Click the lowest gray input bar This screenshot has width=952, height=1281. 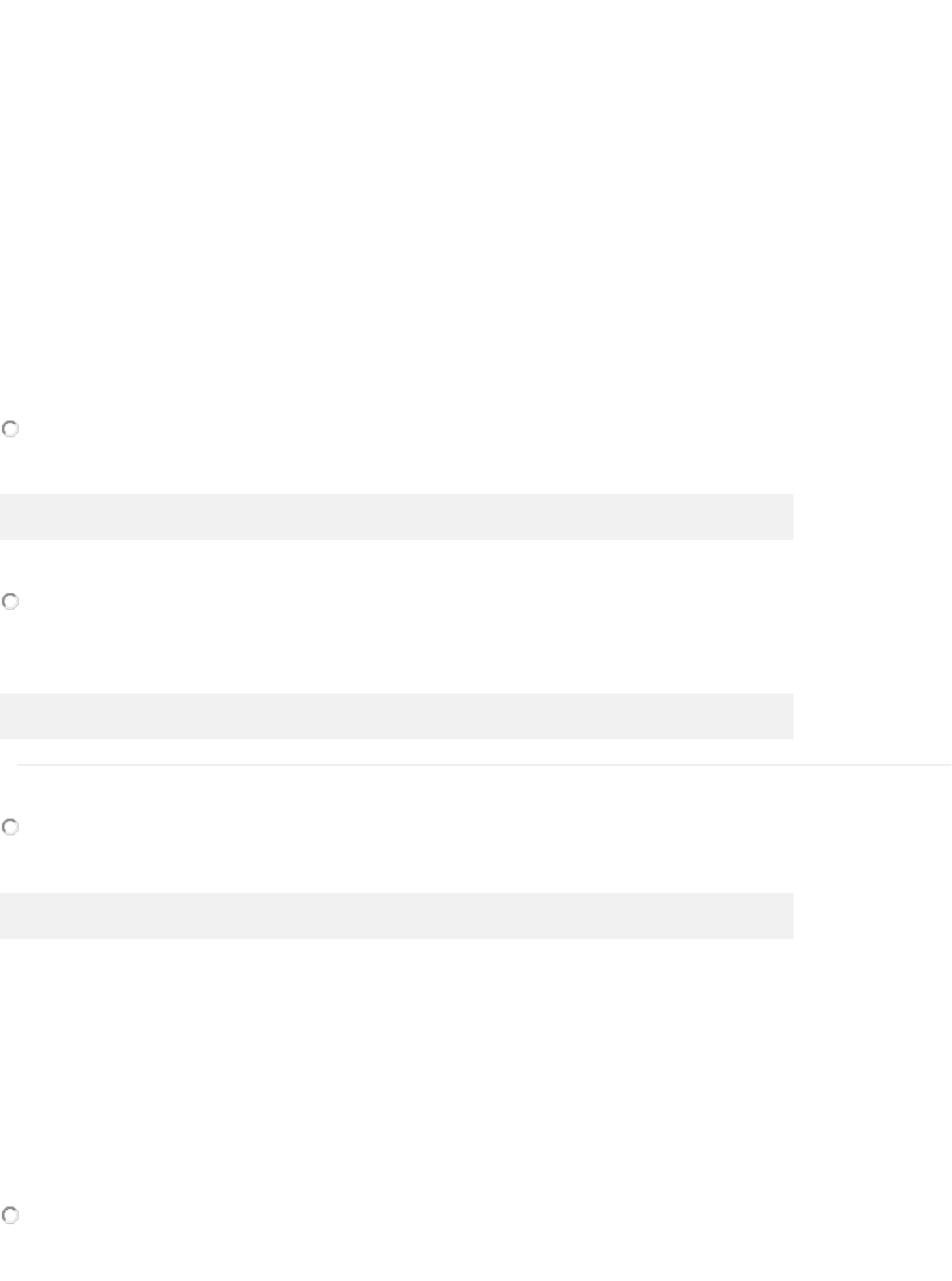[396, 916]
